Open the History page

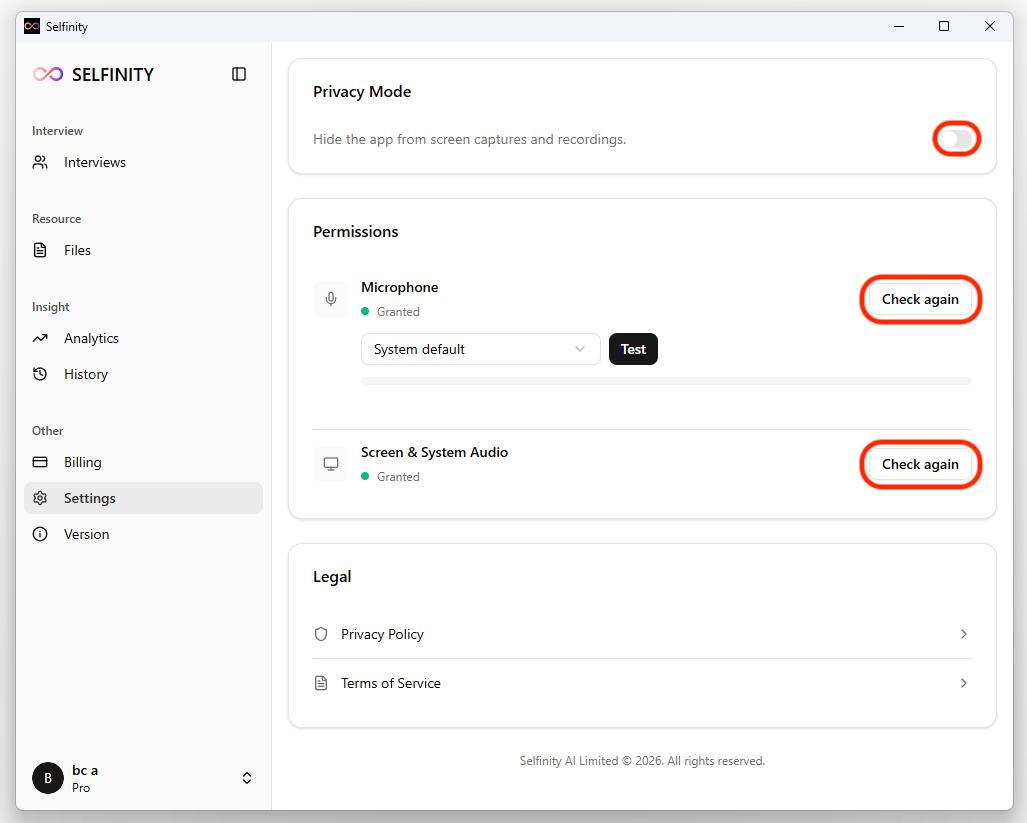point(143,374)
